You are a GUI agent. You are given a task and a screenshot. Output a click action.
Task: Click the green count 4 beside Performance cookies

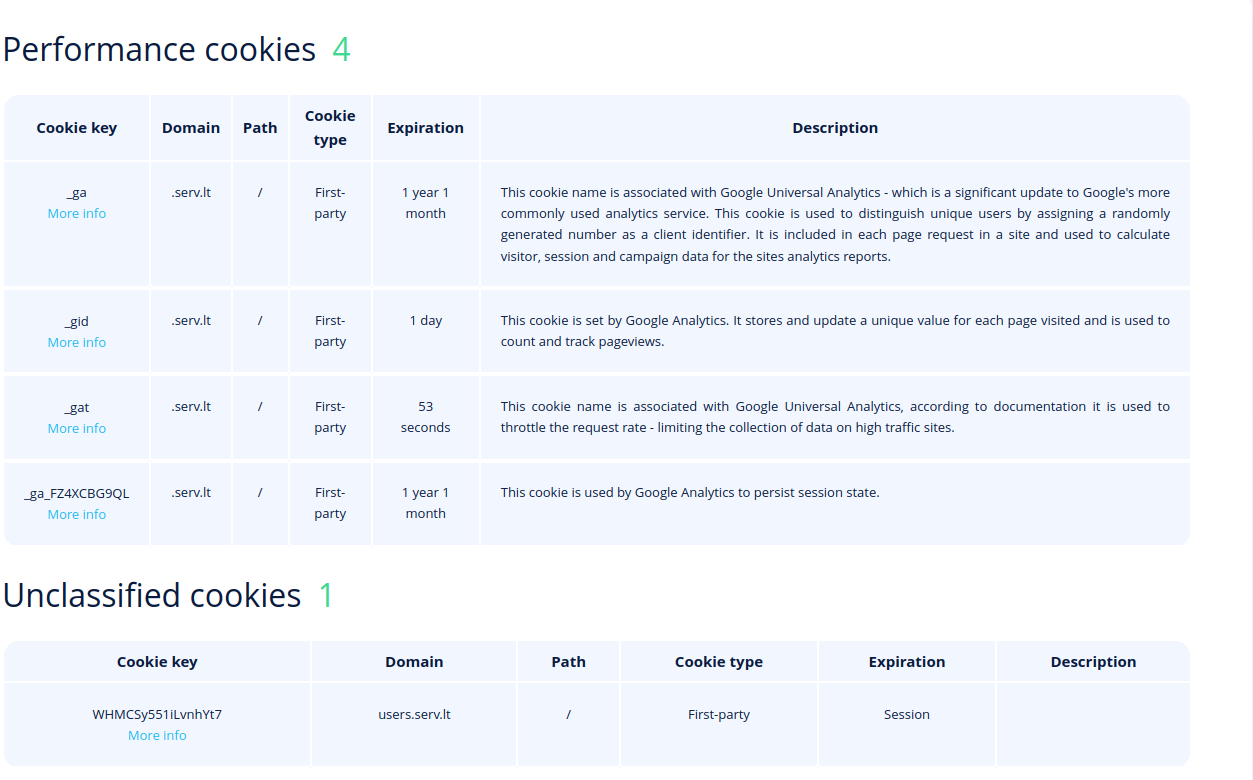tap(341, 49)
